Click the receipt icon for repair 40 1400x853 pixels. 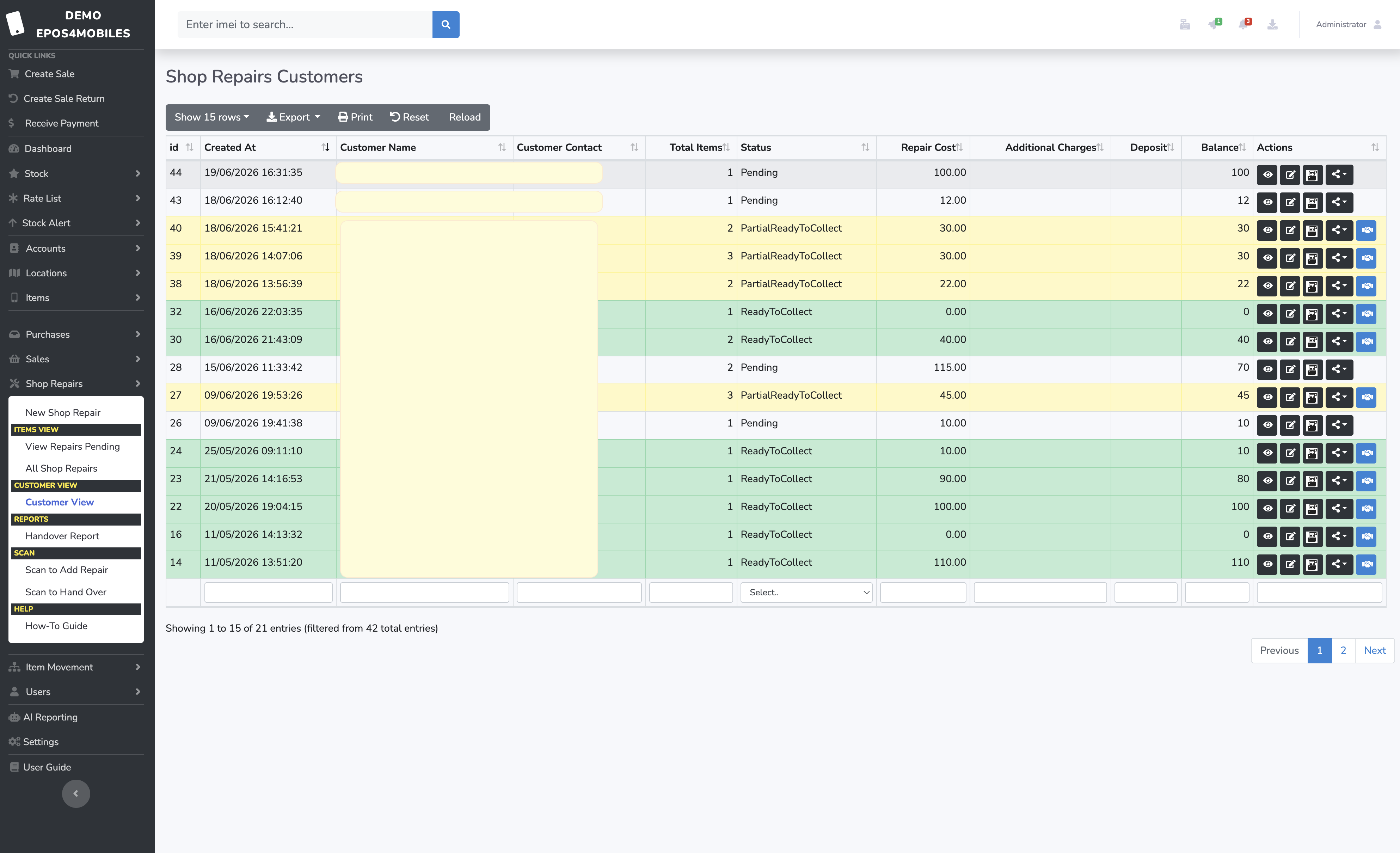pyautogui.click(x=1312, y=230)
